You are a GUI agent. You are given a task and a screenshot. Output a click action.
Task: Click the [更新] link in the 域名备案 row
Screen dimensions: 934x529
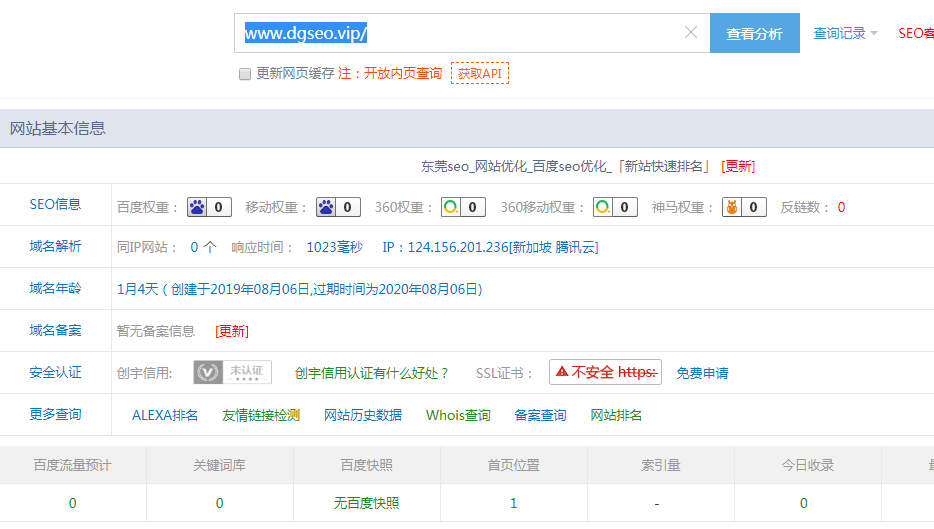tap(232, 331)
